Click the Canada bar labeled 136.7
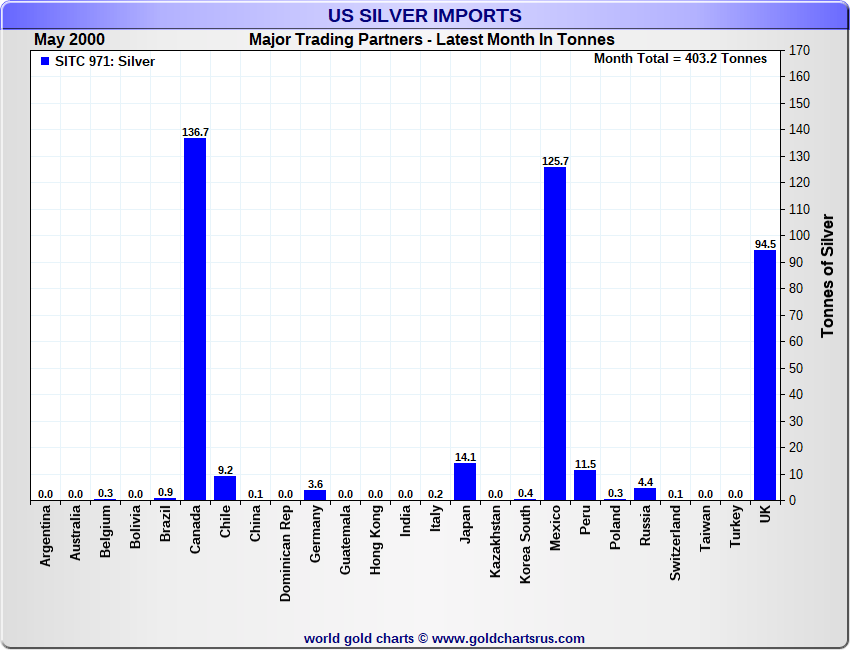 click(x=195, y=319)
